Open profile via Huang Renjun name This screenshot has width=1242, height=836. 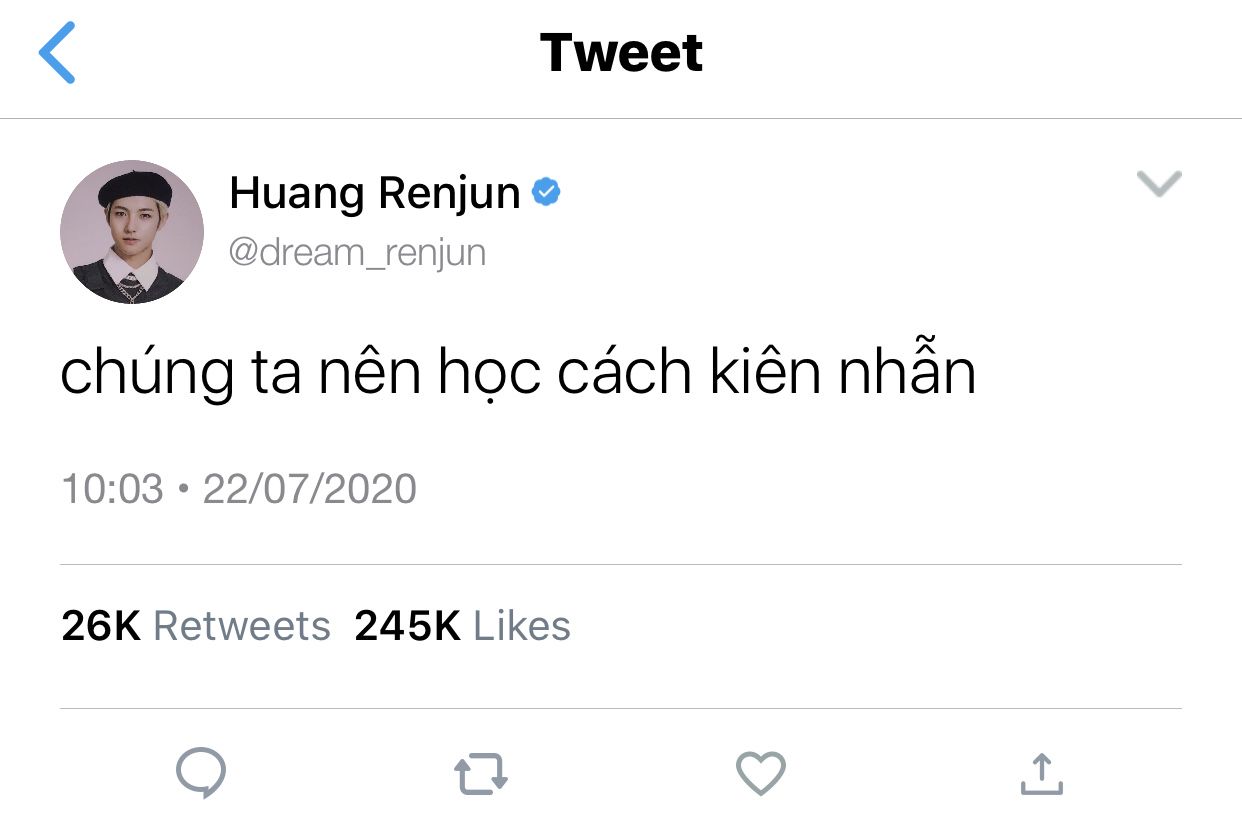(x=375, y=193)
